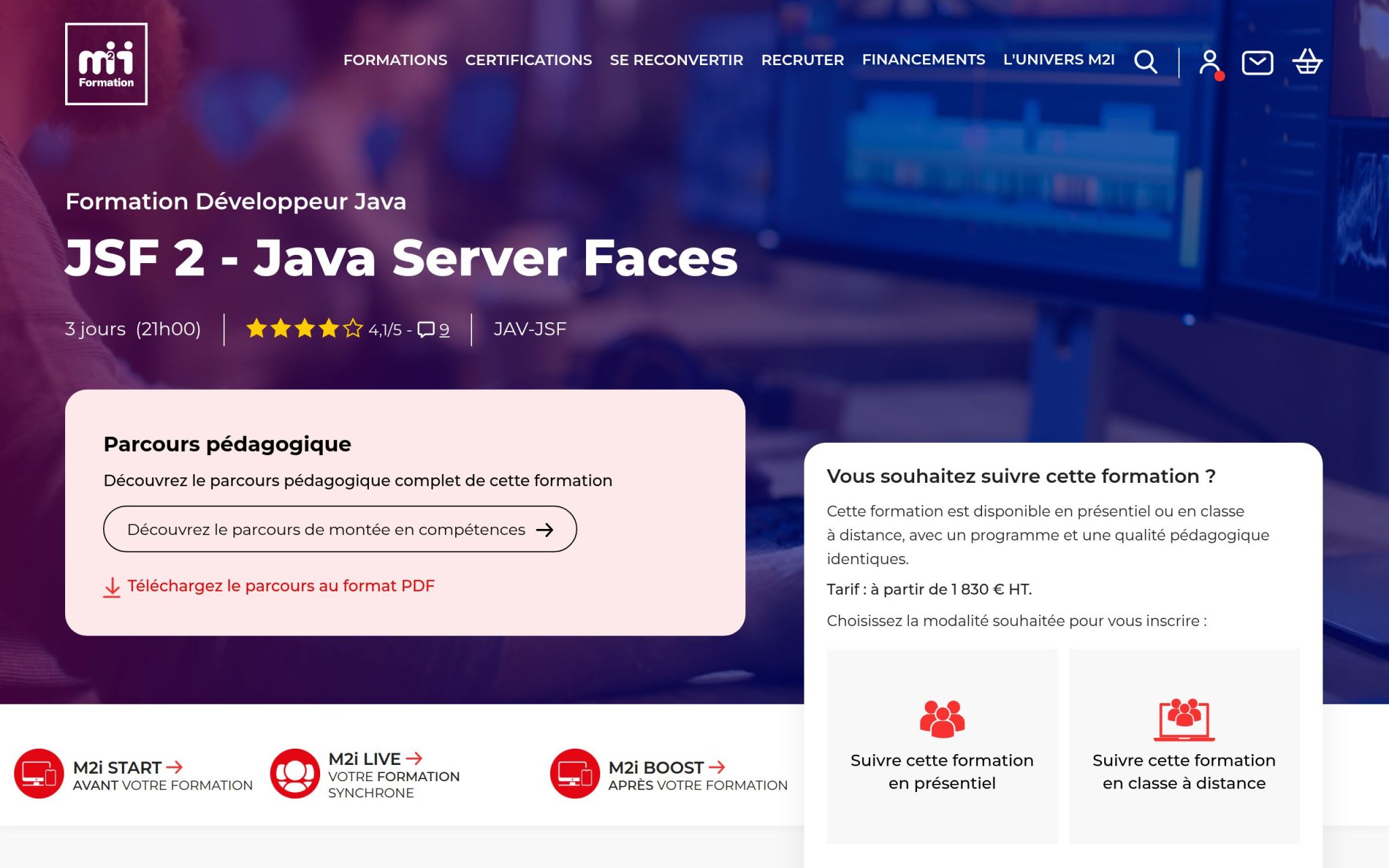This screenshot has width=1389, height=868.
Task: Open the shopping basket icon
Action: [1308, 62]
